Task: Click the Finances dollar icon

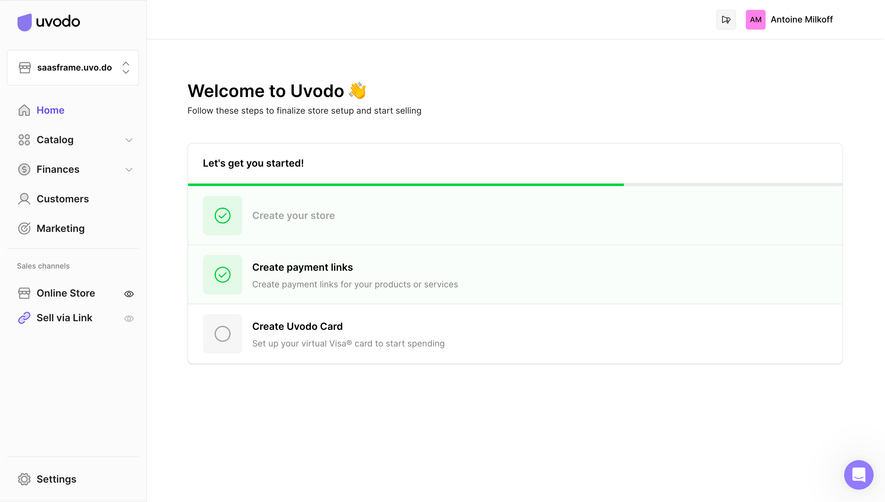Action: coord(24,169)
